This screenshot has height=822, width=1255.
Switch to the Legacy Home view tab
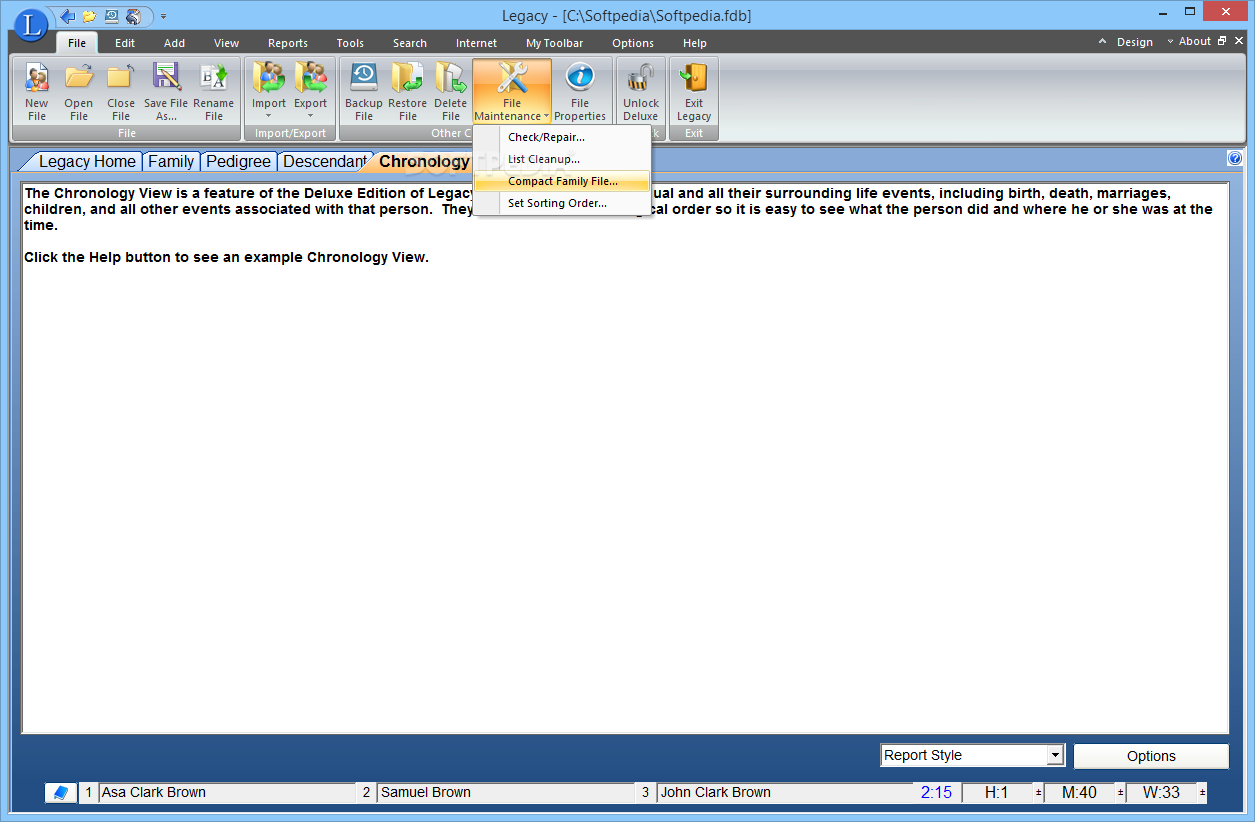coord(87,161)
